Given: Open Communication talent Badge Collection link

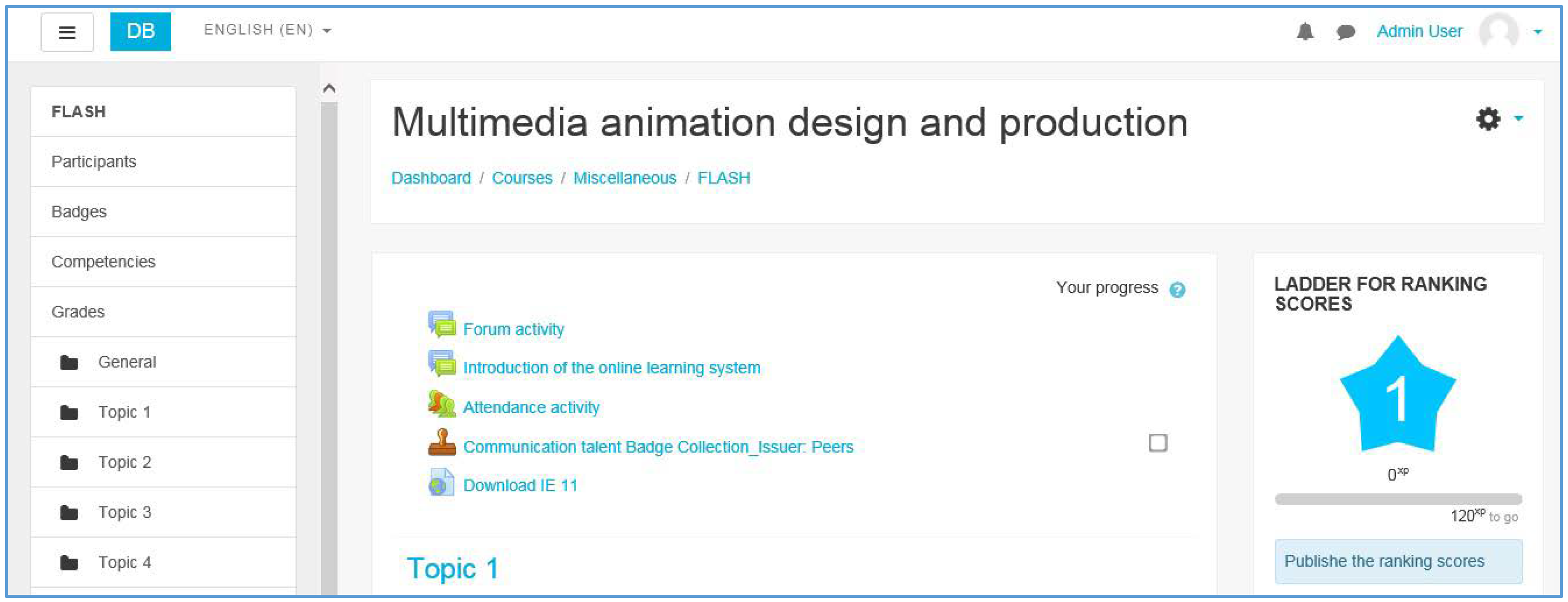Looking at the screenshot, I should click(x=658, y=447).
